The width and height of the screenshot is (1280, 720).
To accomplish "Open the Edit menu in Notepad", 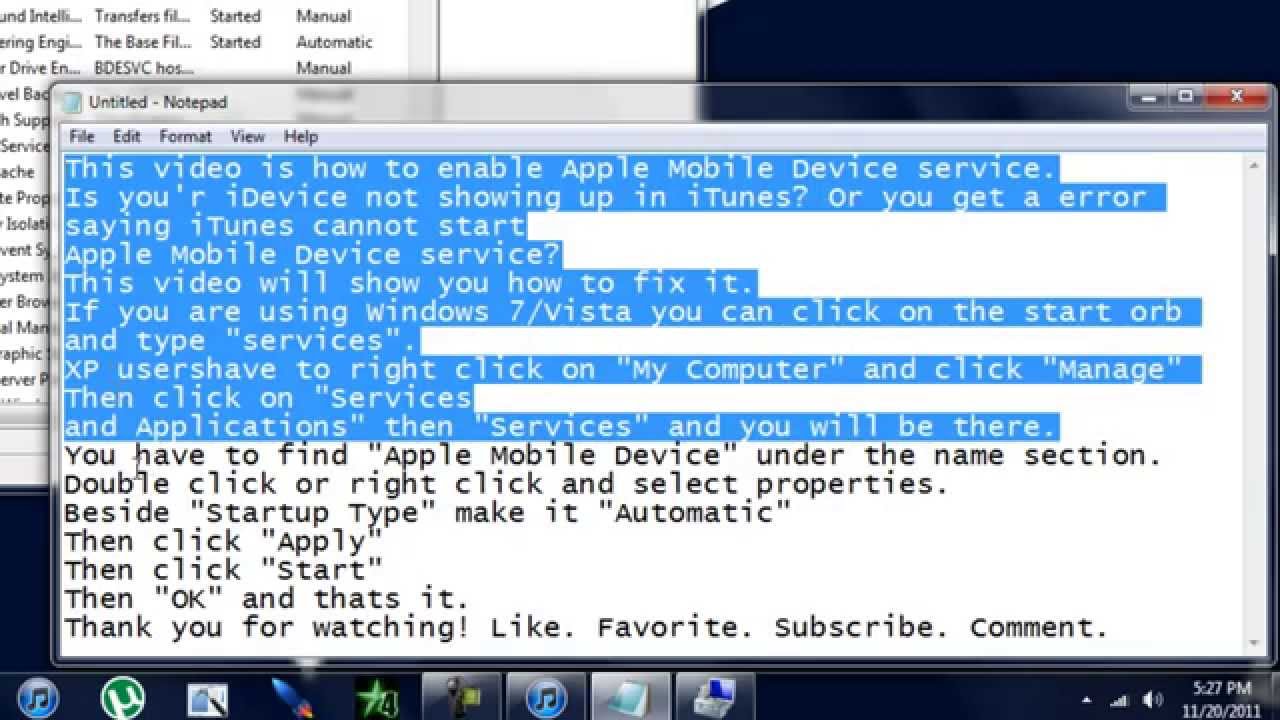I will pyautogui.click(x=127, y=136).
